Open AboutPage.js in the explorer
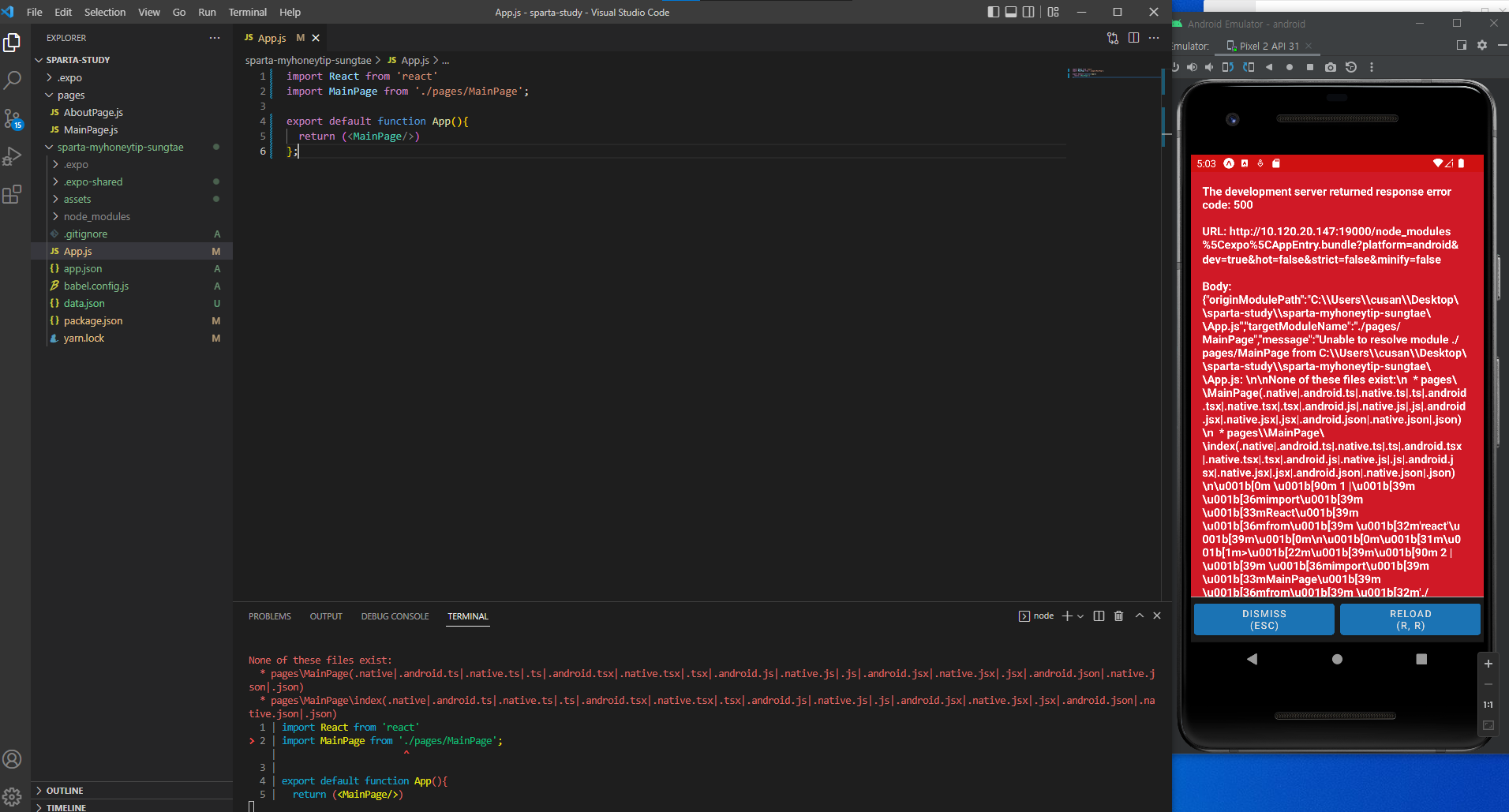Image resolution: width=1509 pixels, height=812 pixels. point(93,112)
